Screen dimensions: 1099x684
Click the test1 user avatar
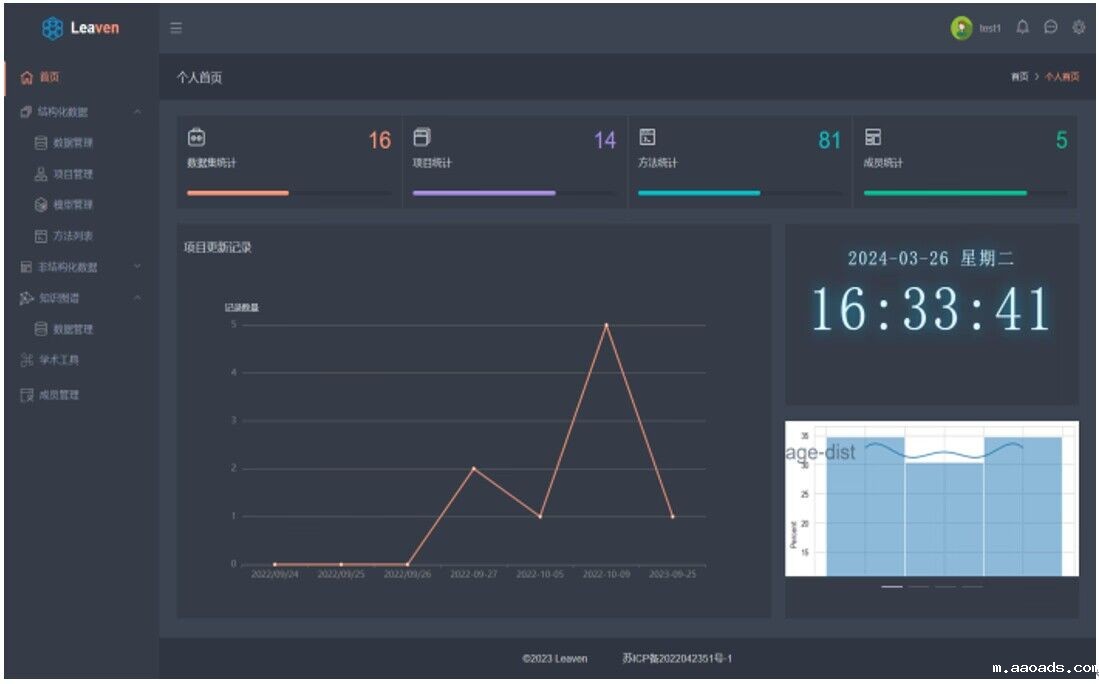tap(961, 28)
